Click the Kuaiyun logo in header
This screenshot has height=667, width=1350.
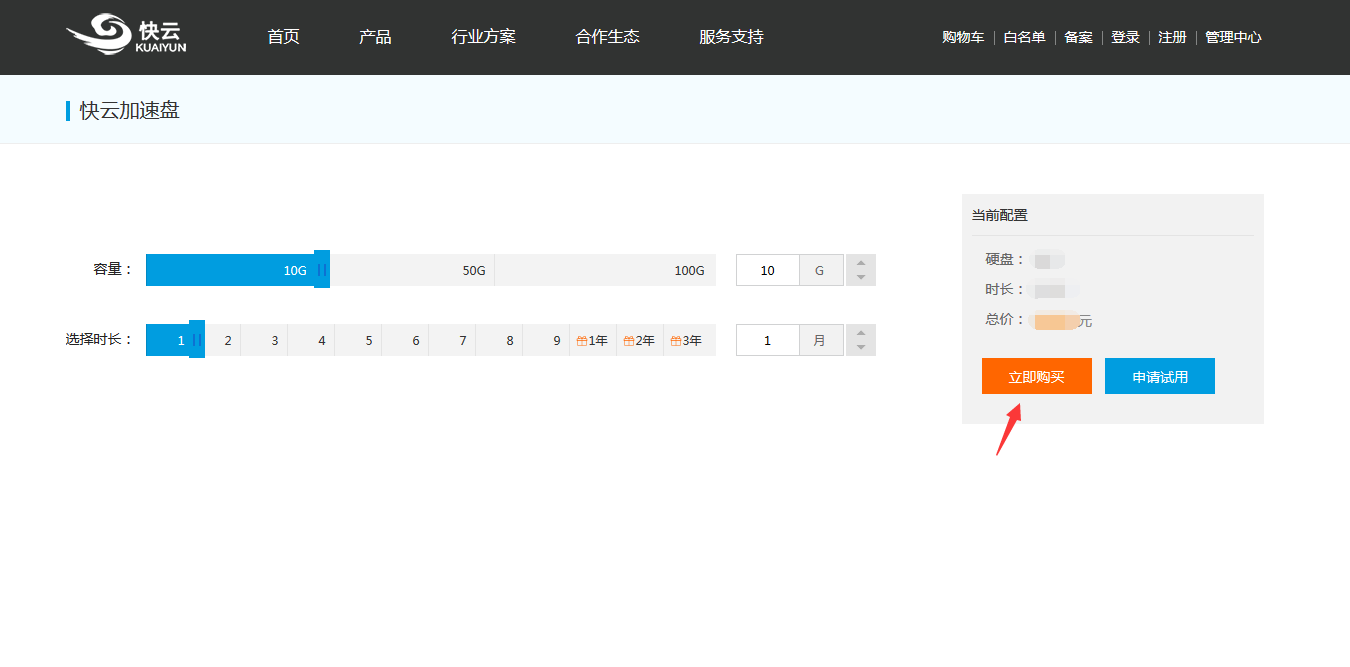coord(127,36)
